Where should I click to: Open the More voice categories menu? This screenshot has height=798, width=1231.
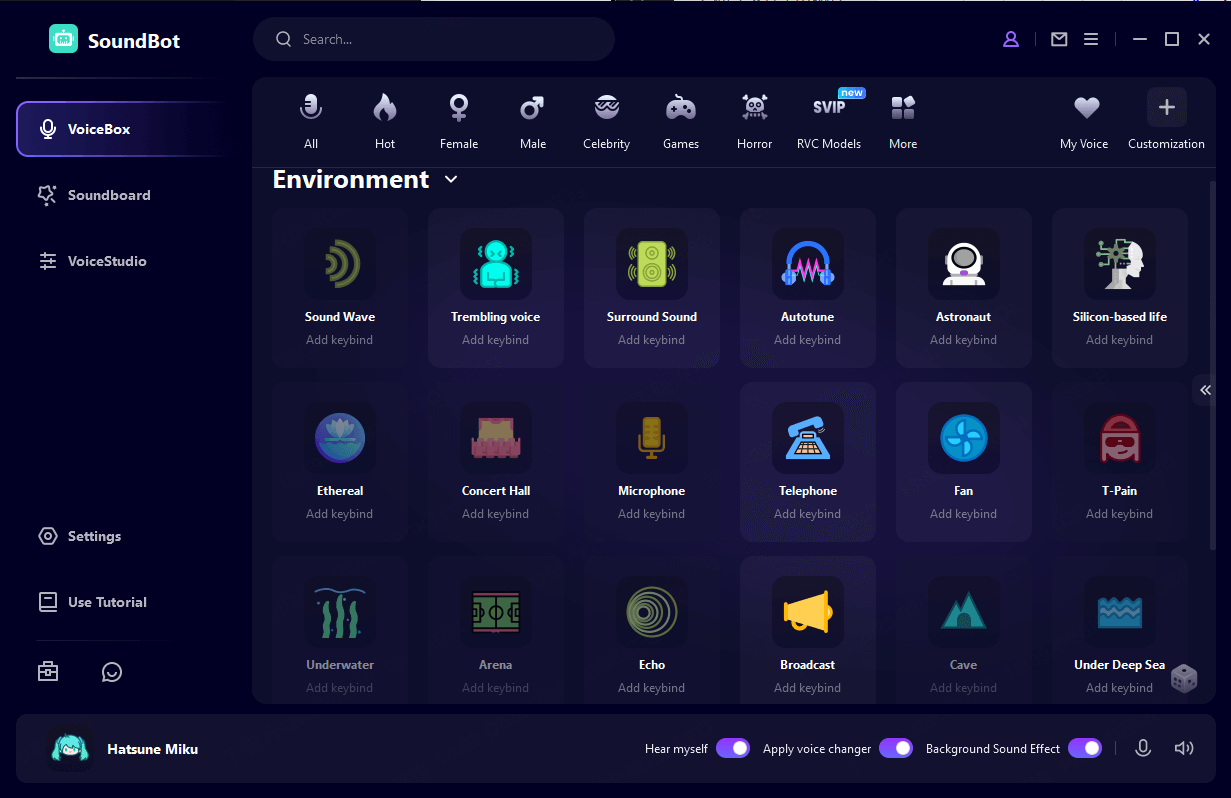tap(902, 121)
